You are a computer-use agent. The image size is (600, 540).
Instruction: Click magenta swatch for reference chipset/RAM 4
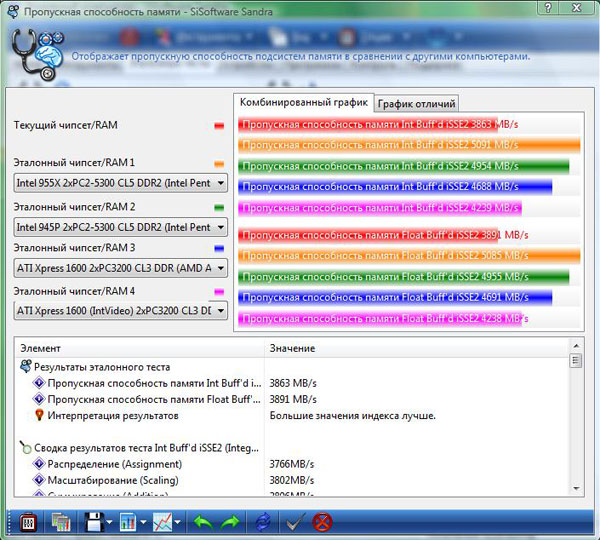[219, 292]
